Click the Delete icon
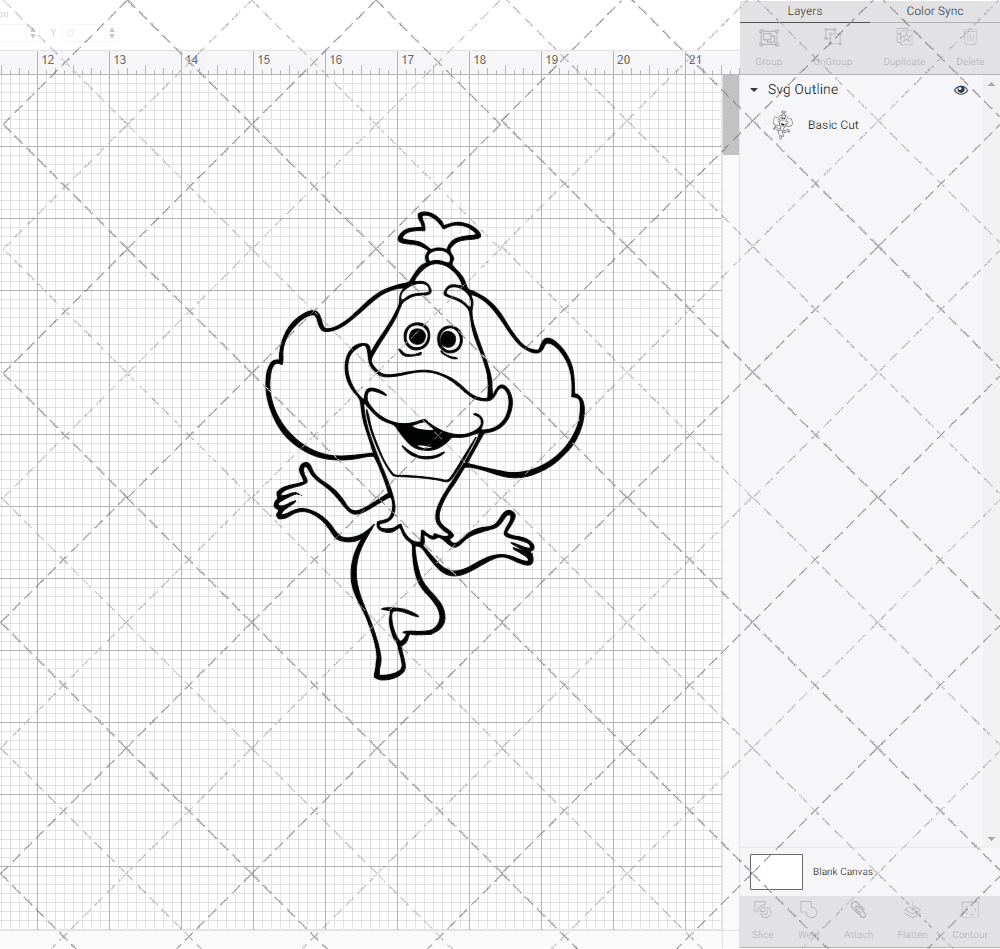Image resolution: width=1000 pixels, height=949 pixels. [x=968, y=43]
